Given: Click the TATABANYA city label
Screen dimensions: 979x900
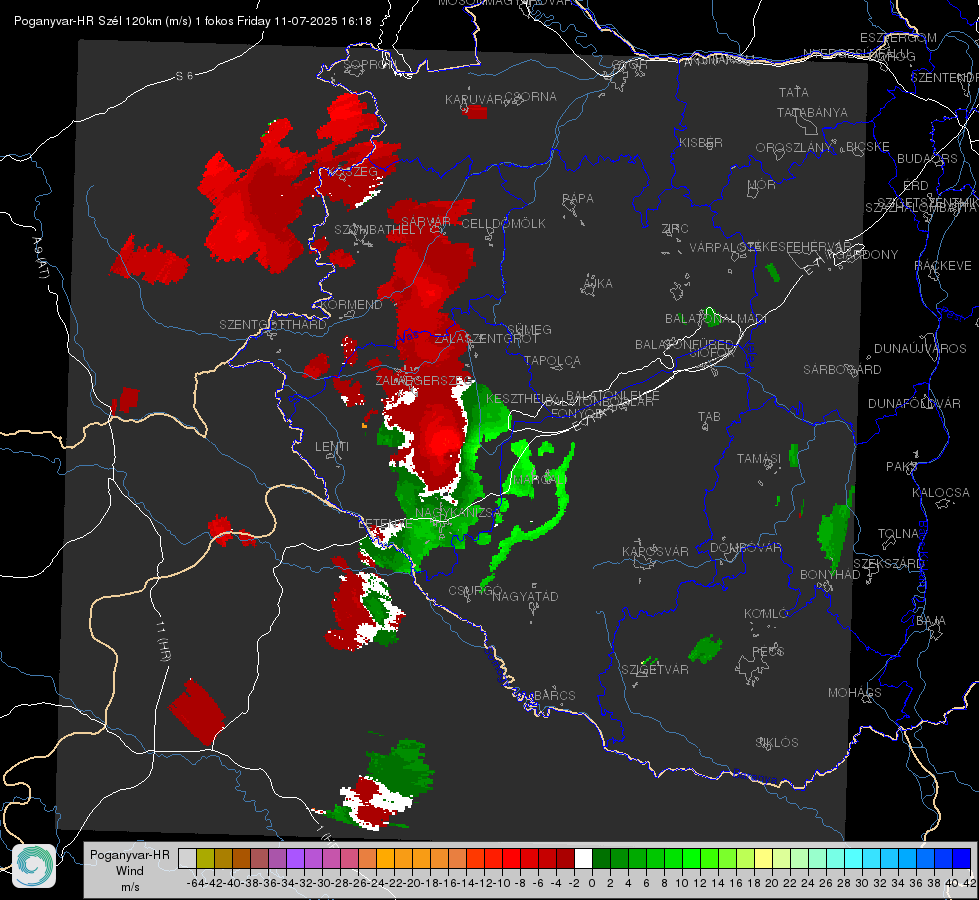Looking at the screenshot, I should (812, 112).
